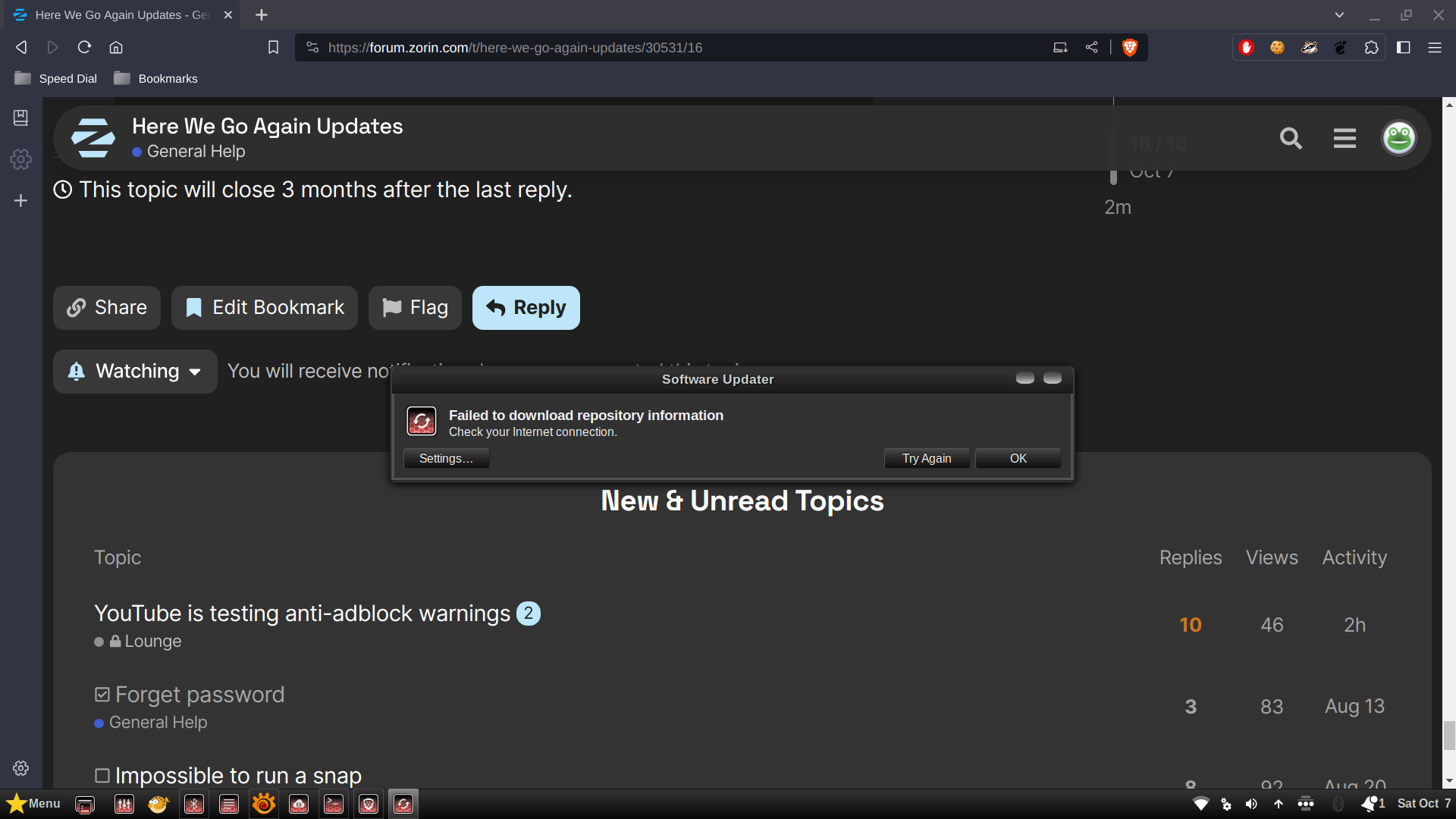This screenshot has width=1456, height=819.
Task: Click the Share button
Action: tap(107, 307)
